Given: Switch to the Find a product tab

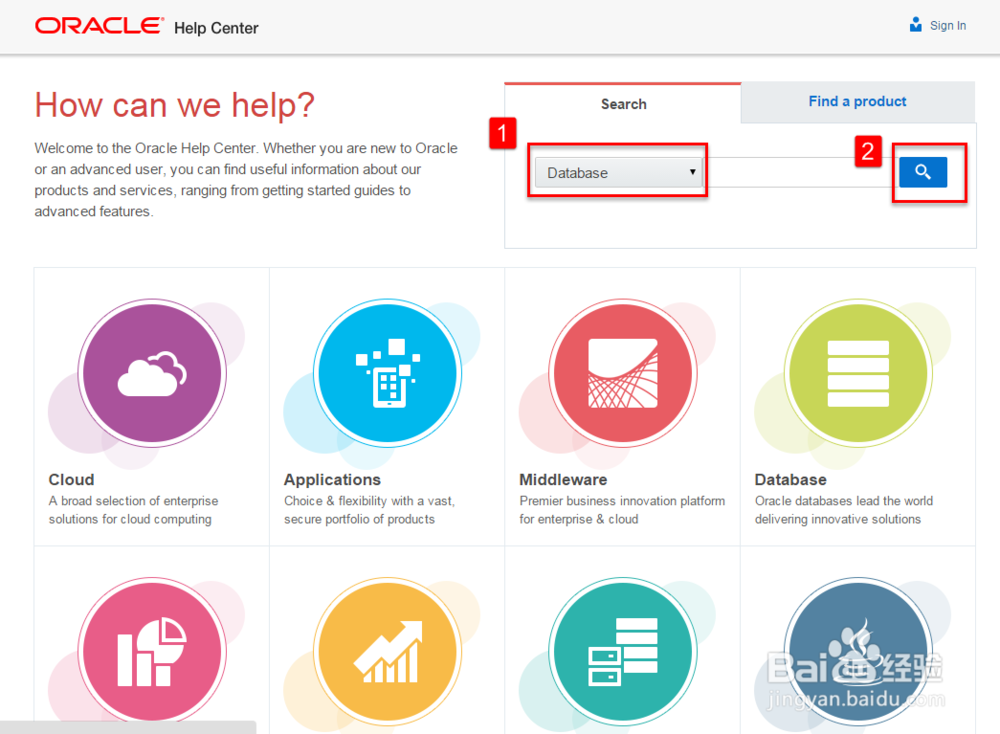Looking at the screenshot, I should (857, 101).
